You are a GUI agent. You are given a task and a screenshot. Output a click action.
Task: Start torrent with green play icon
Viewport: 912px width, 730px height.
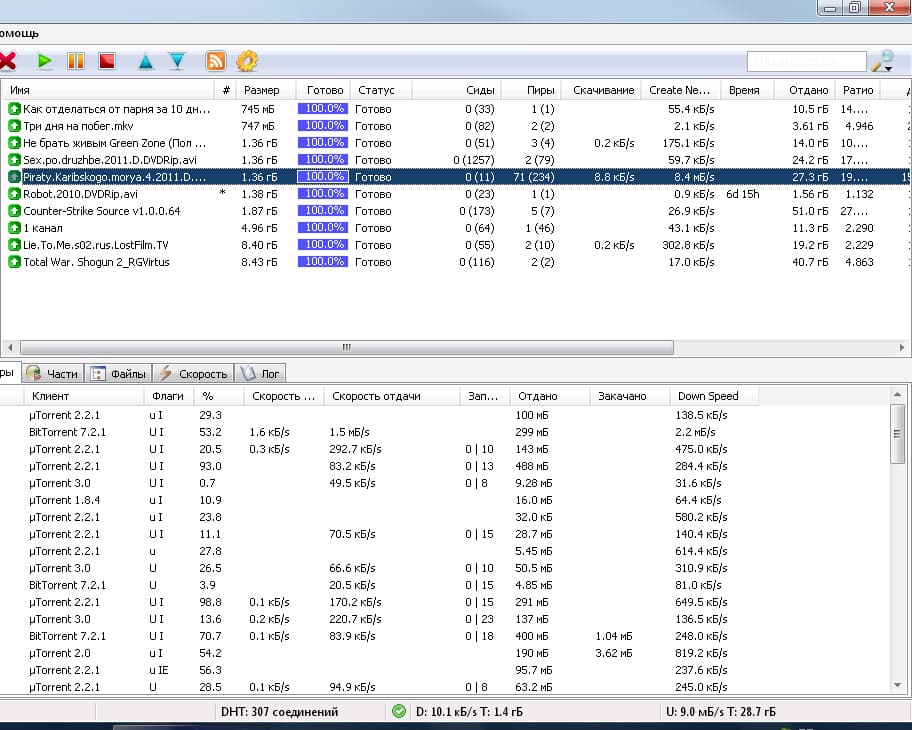click(x=45, y=61)
